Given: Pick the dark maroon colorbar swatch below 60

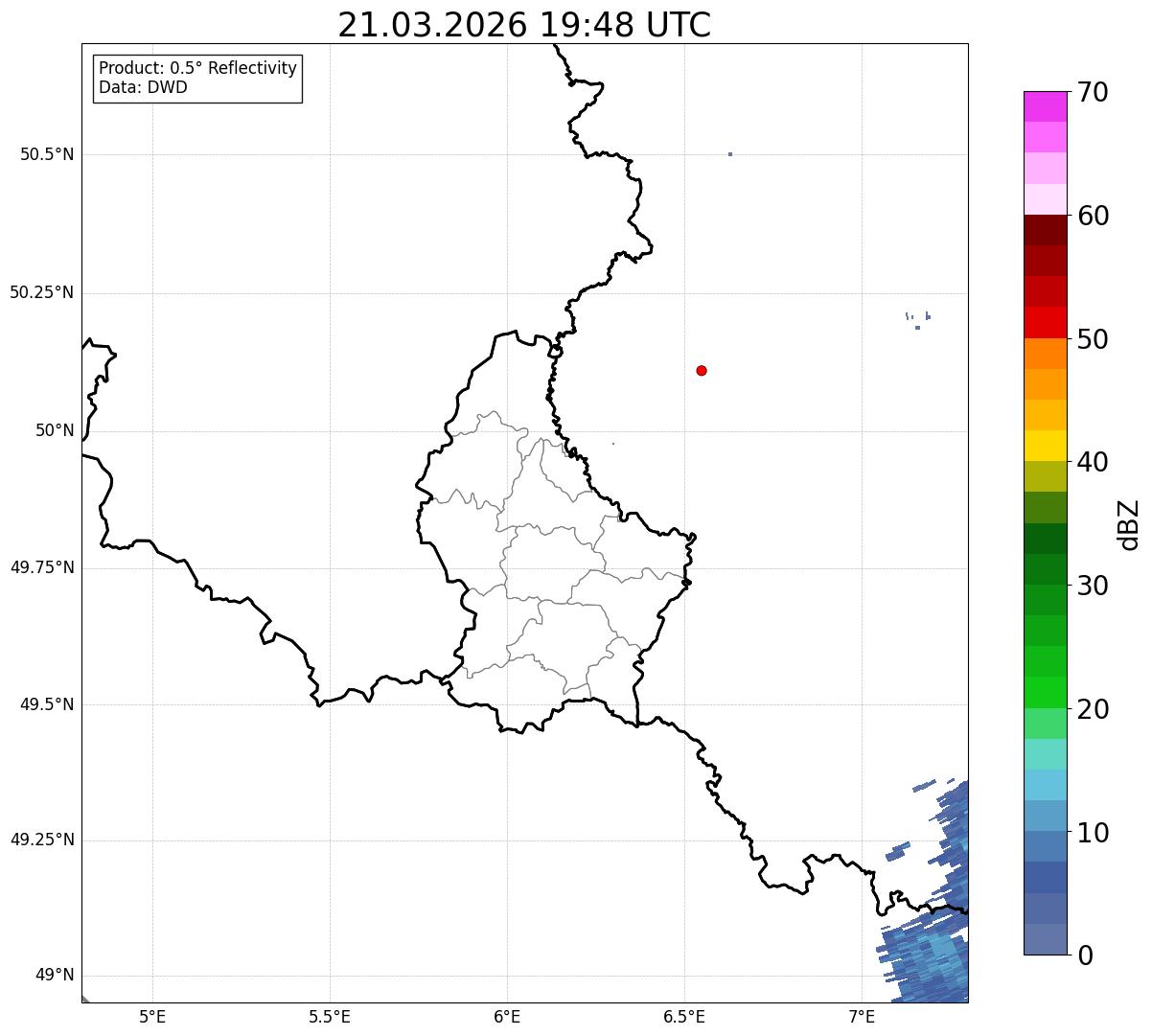Looking at the screenshot, I should click(x=1045, y=230).
